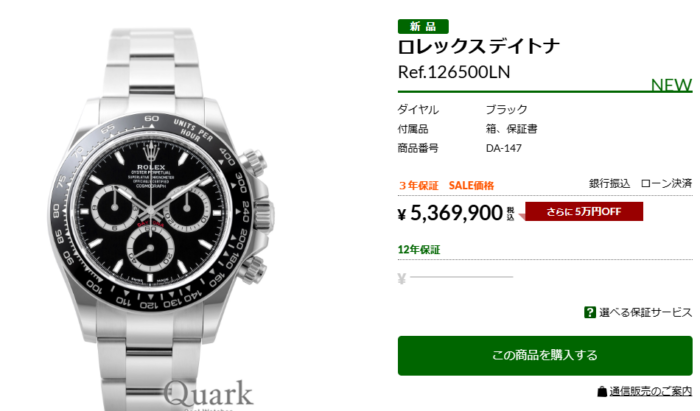700x411 pixels.
Task: Open 選べる保証サービス info link
Action: [645, 312]
